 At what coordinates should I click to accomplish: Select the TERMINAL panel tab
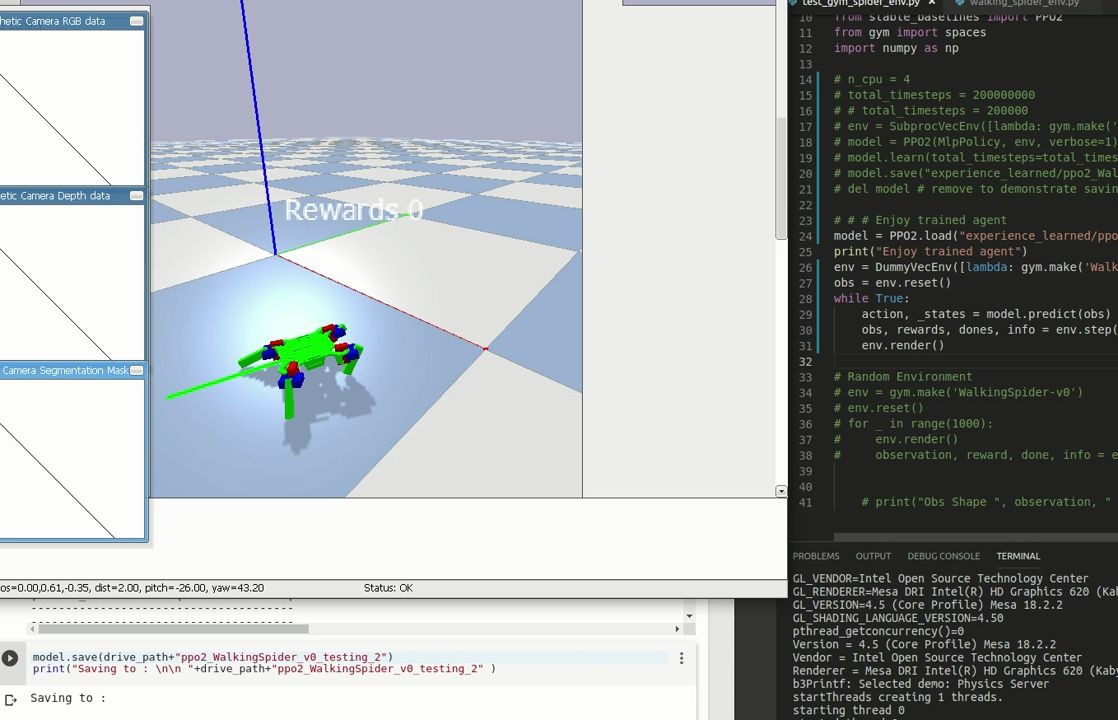(1018, 556)
